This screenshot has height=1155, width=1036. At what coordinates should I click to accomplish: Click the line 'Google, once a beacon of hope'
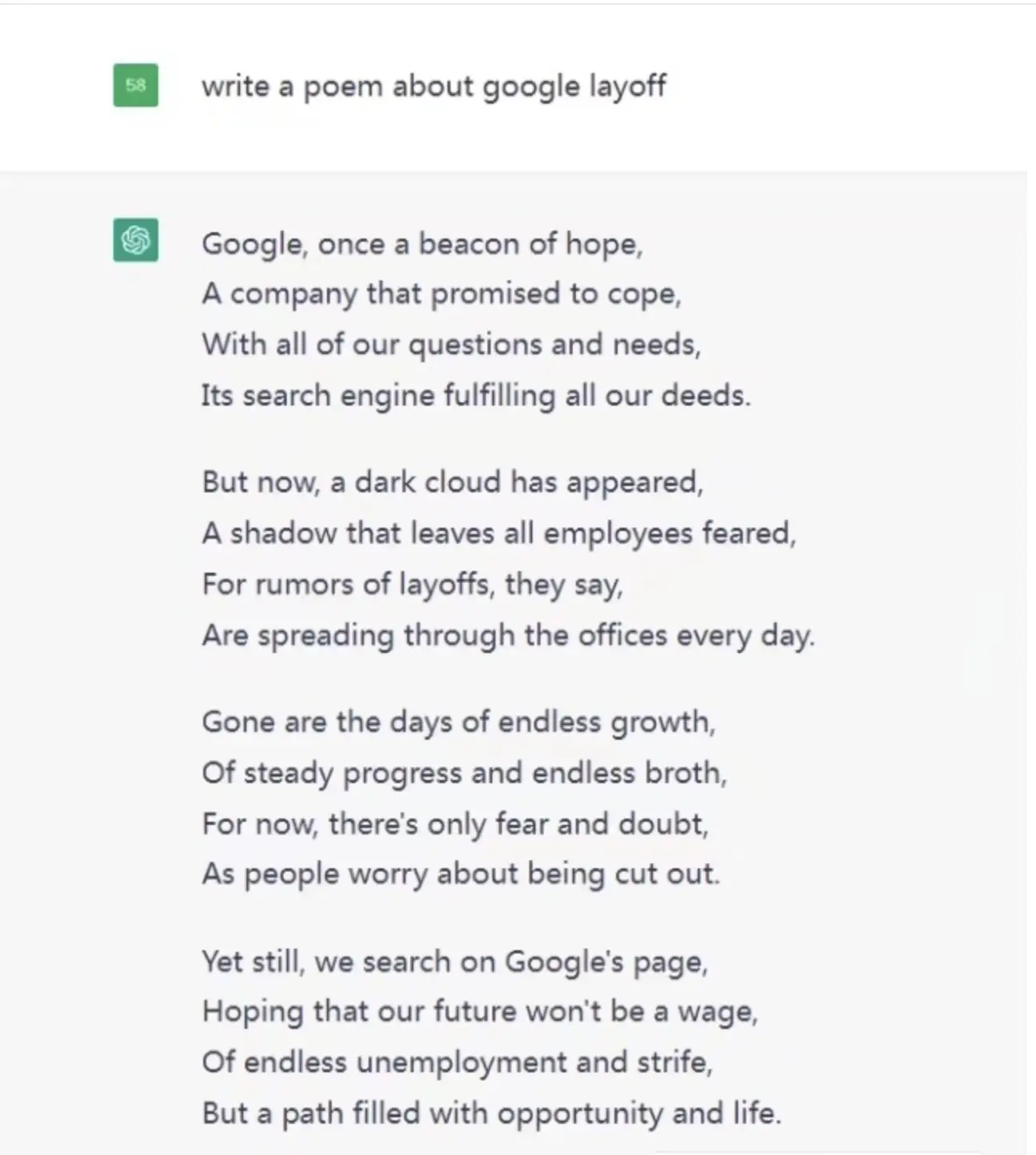tap(422, 243)
